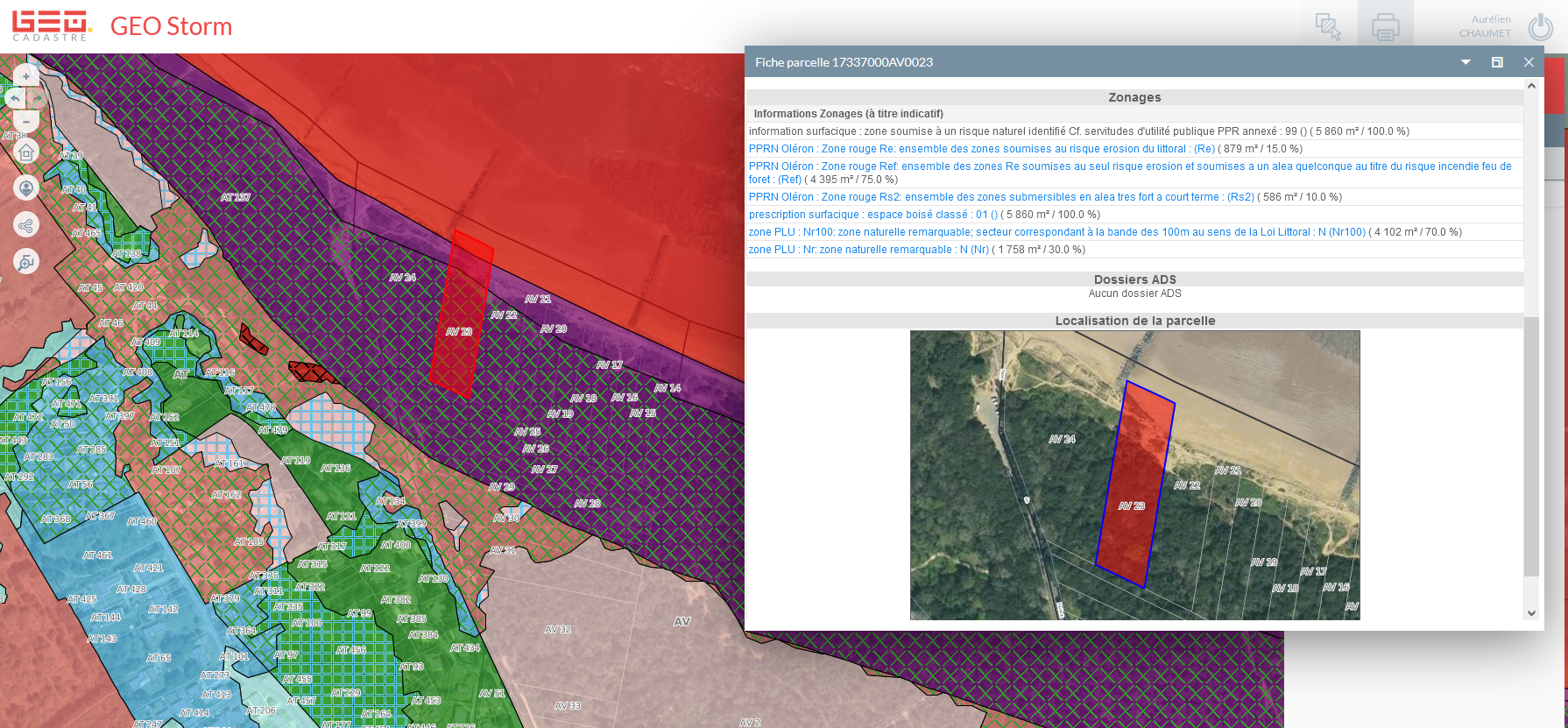The height and width of the screenshot is (728, 1568).
Task: Open the PPRN Oléron Zone rouge Rs2 link
Action: 1001,197
